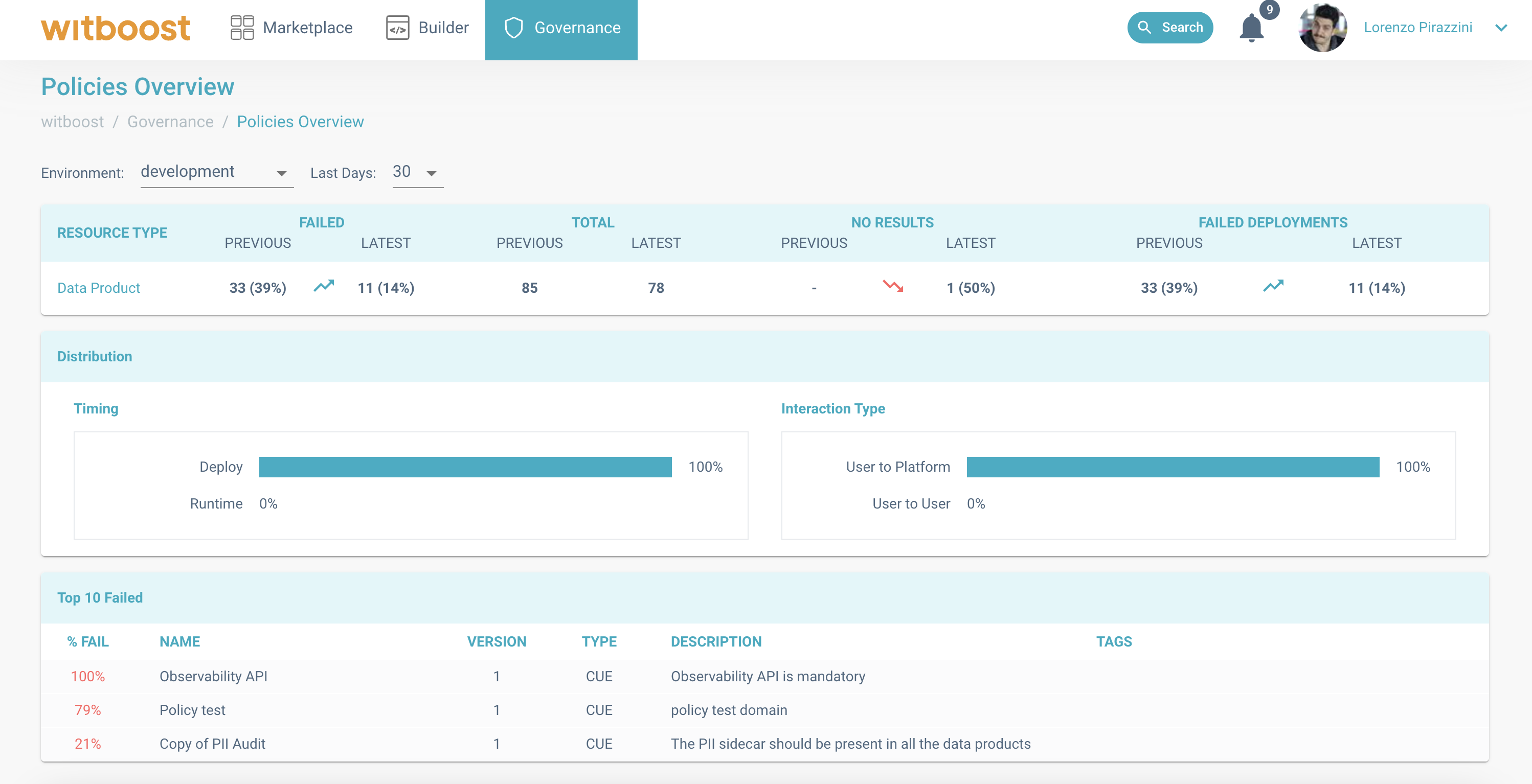Click the Deploy 100% timing bar
This screenshot has height=784, width=1532.
(465, 467)
